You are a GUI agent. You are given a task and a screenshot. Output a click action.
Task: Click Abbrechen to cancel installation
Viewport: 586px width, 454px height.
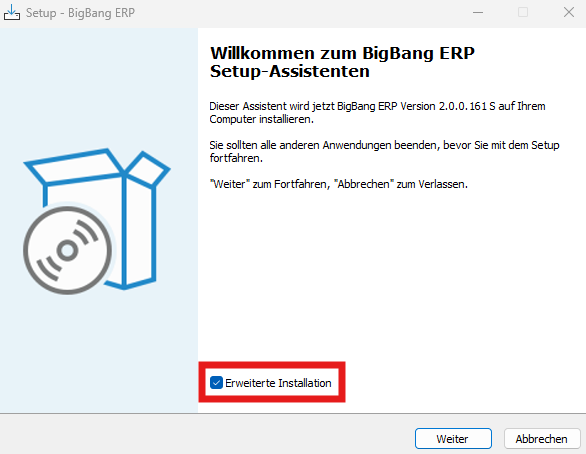point(542,439)
